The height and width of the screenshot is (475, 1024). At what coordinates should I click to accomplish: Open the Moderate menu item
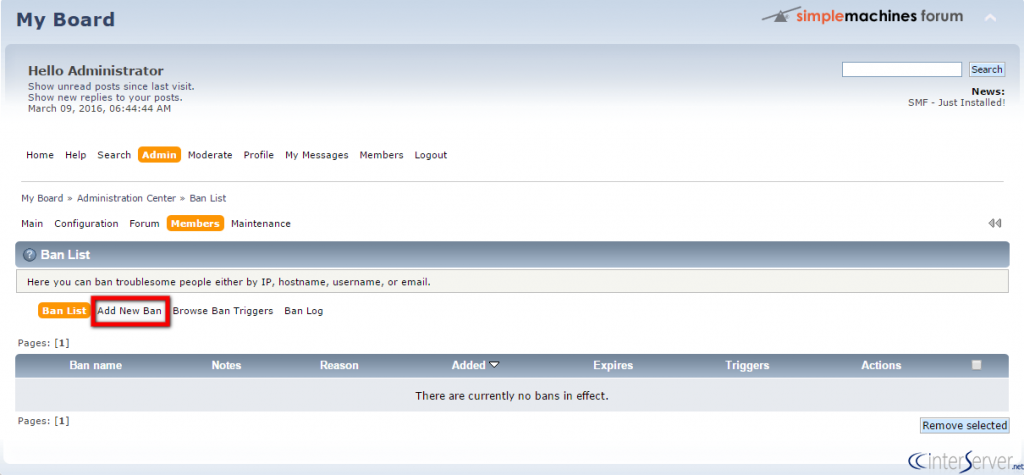210,155
